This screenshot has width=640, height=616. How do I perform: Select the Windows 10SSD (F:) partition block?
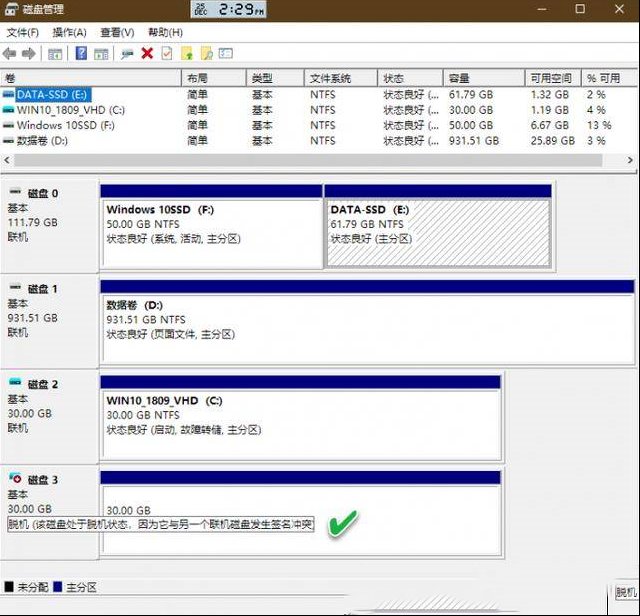coord(211,227)
